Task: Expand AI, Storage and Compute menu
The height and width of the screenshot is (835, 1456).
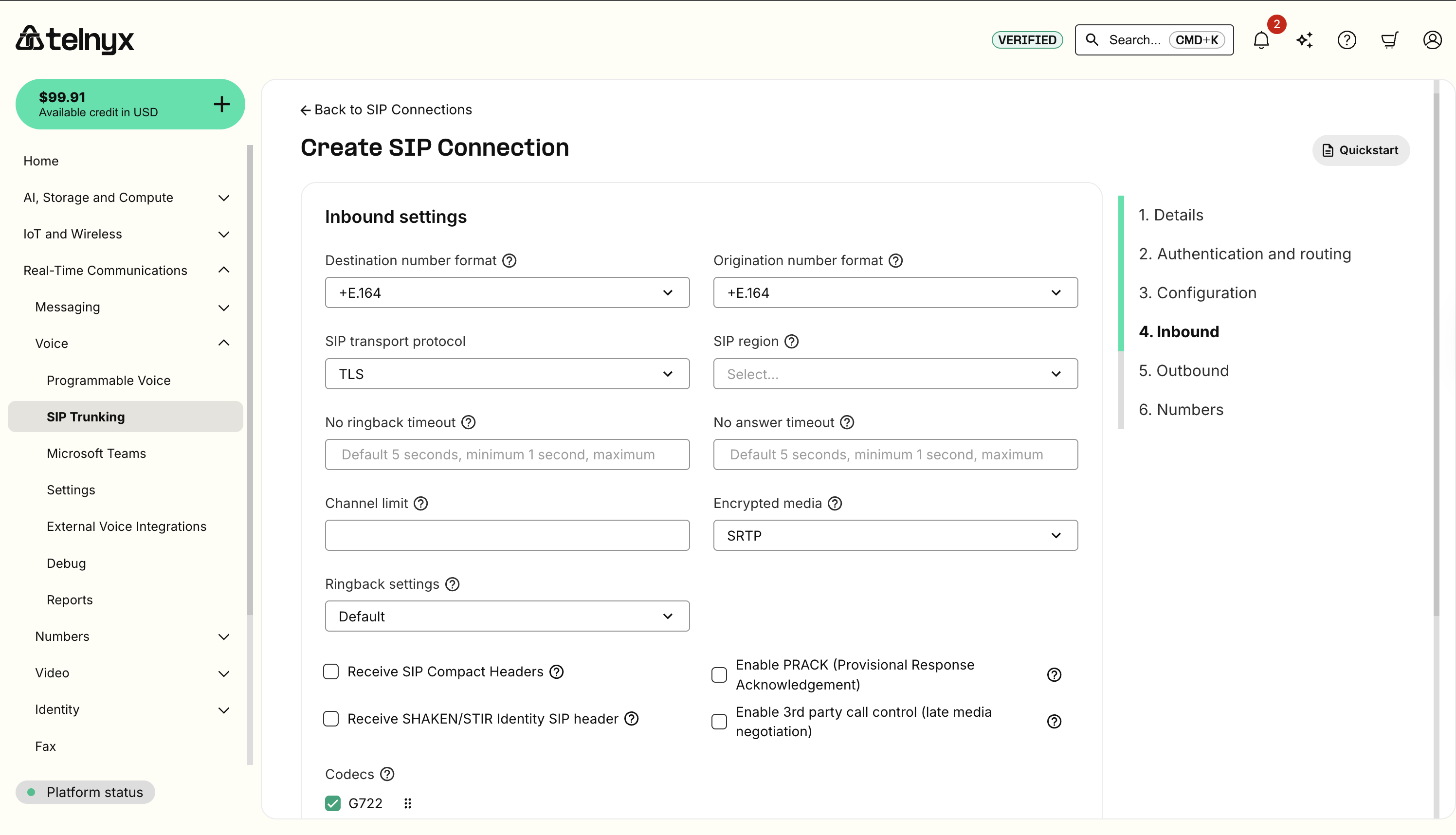Action: (126, 198)
